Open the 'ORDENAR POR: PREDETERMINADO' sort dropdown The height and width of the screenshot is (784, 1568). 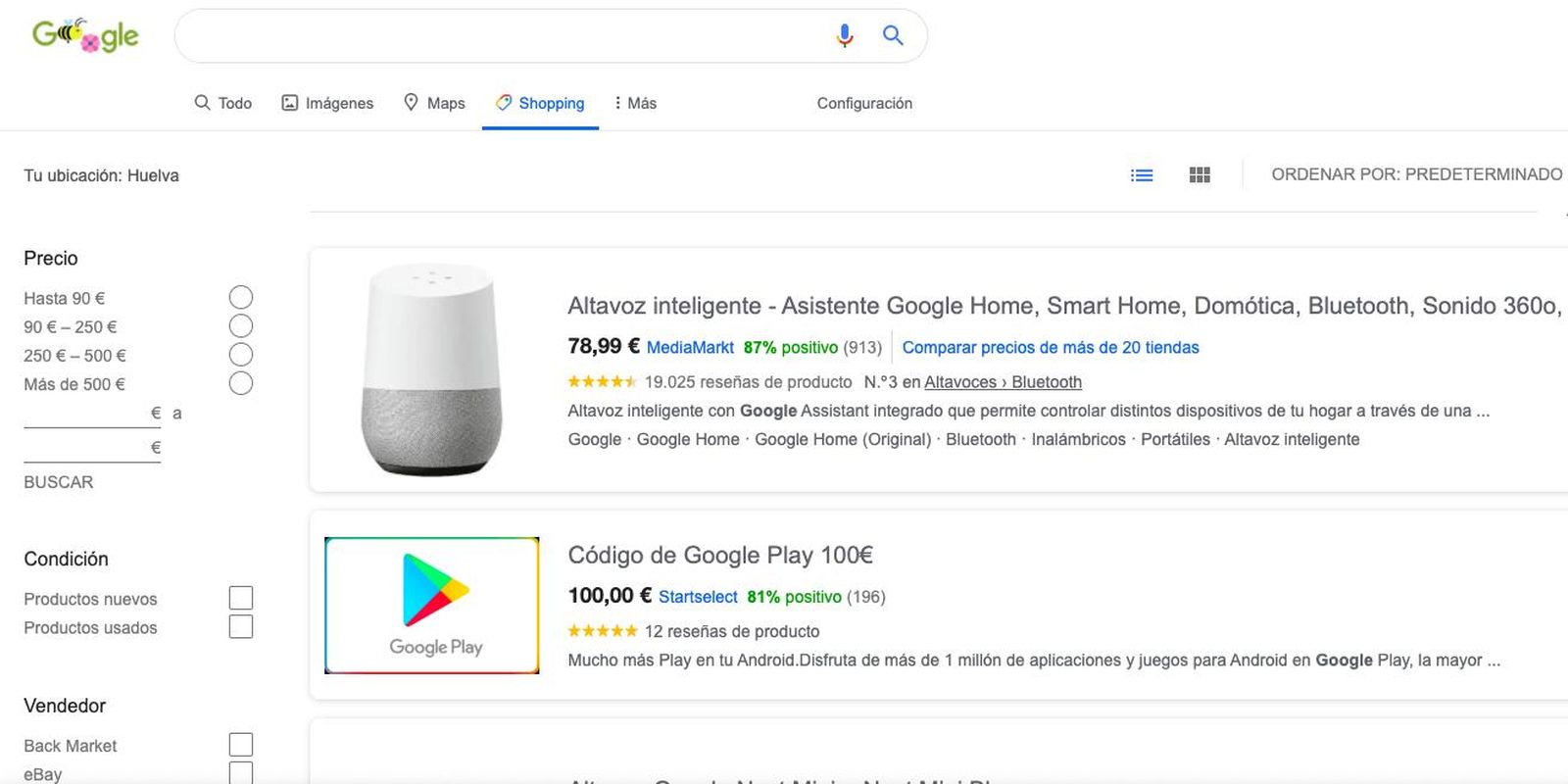1417,174
